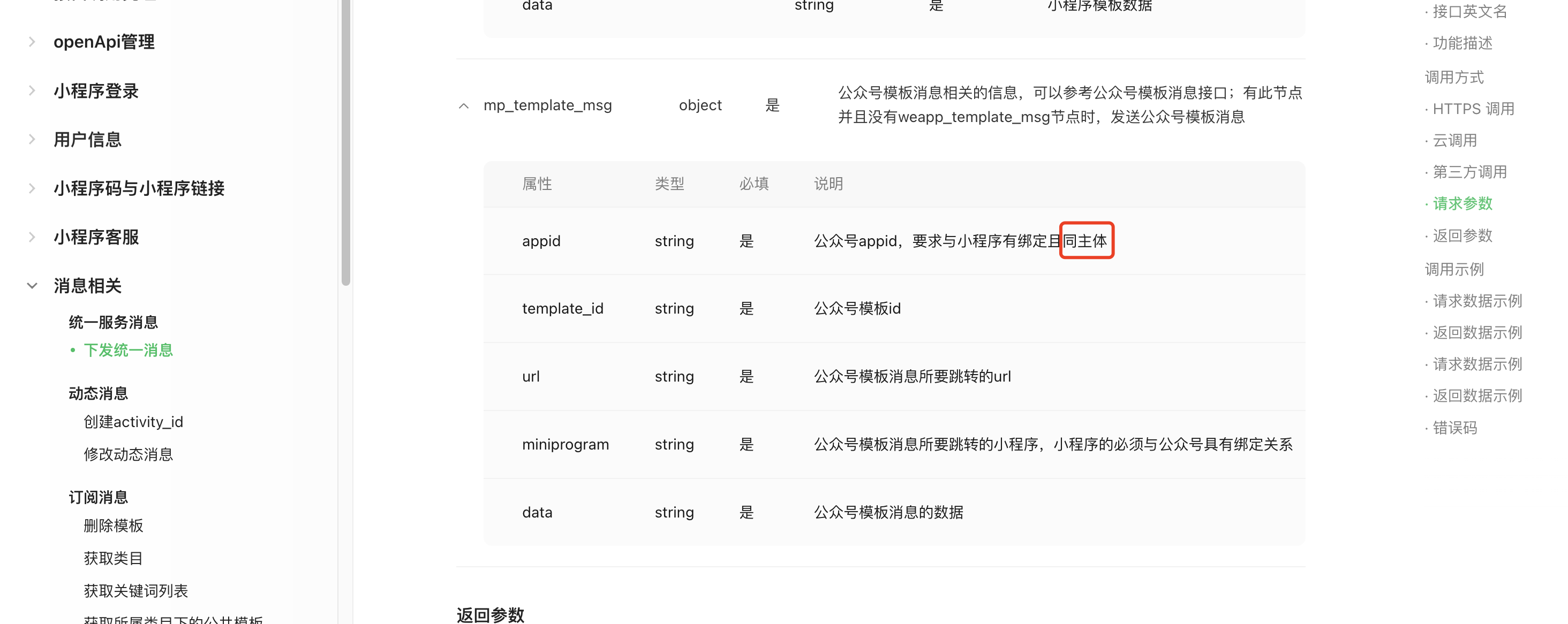Go to HTTPS 调用 anchor link
The width and height of the screenshot is (1568, 624).
(x=1473, y=109)
